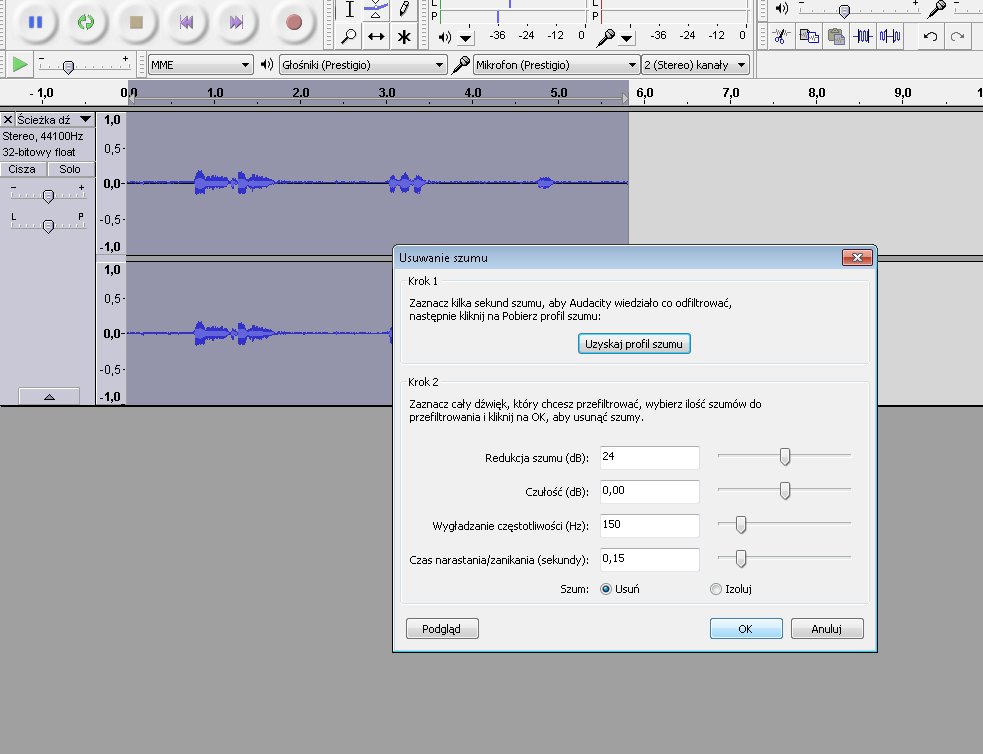The image size is (983, 754).
Task: Click the Cut scissors icon
Action: (x=781, y=36)
